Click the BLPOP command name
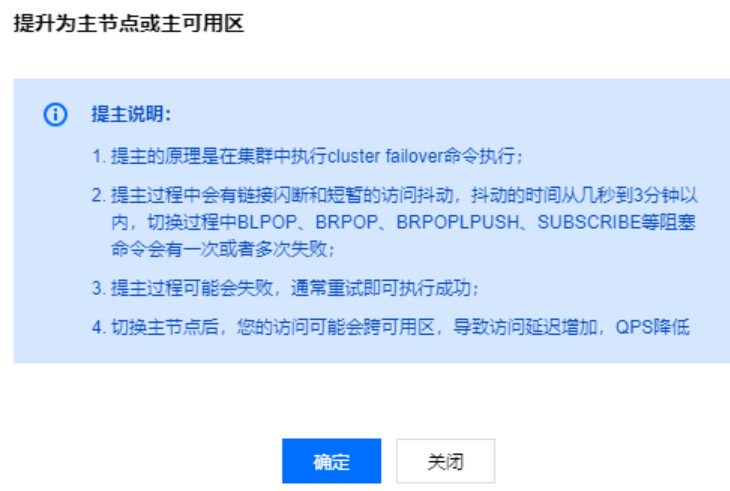 (267, 222)
